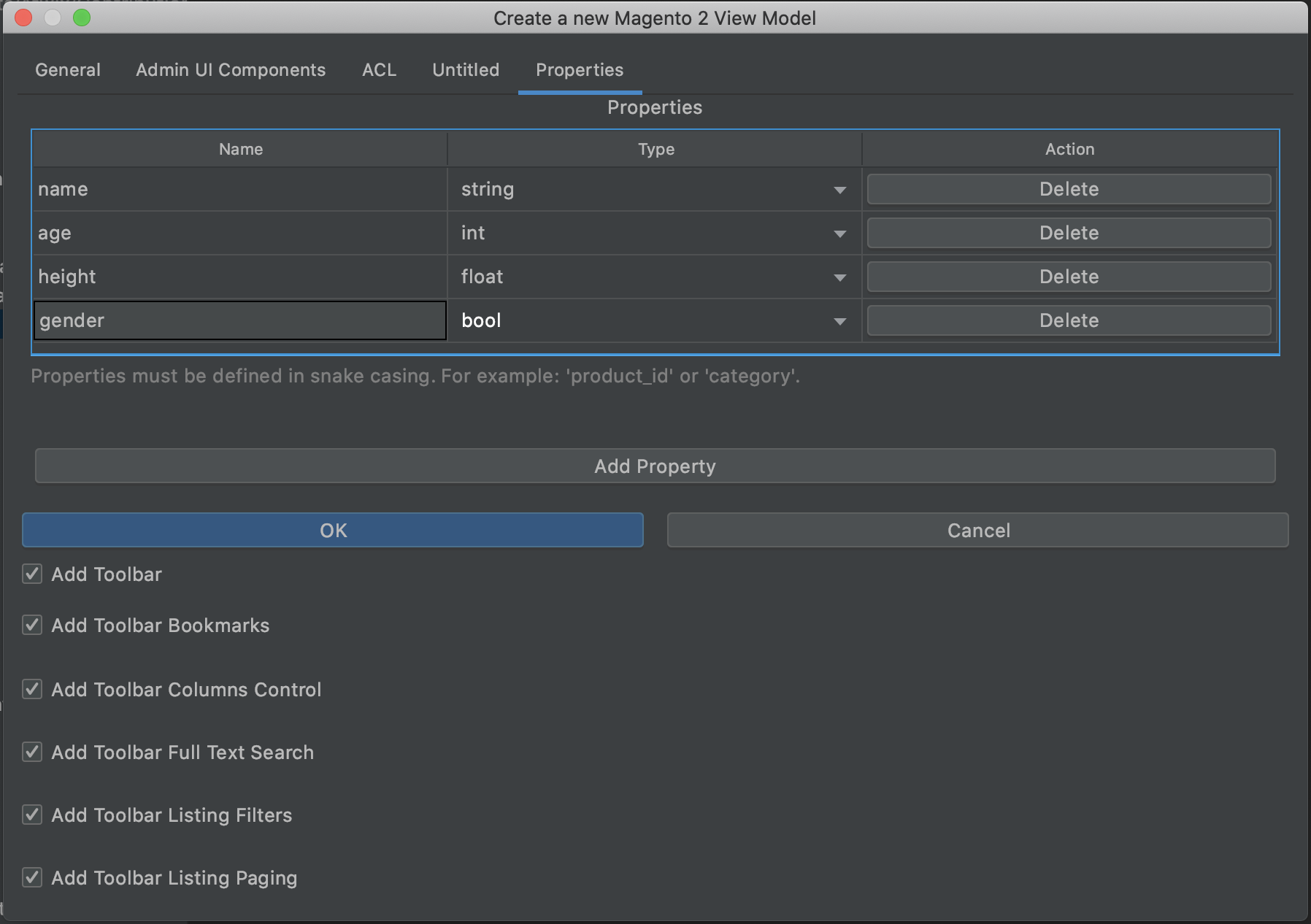1311x924 pixels.
Task: Open the Untitled tab
Action: pos(466,70)
